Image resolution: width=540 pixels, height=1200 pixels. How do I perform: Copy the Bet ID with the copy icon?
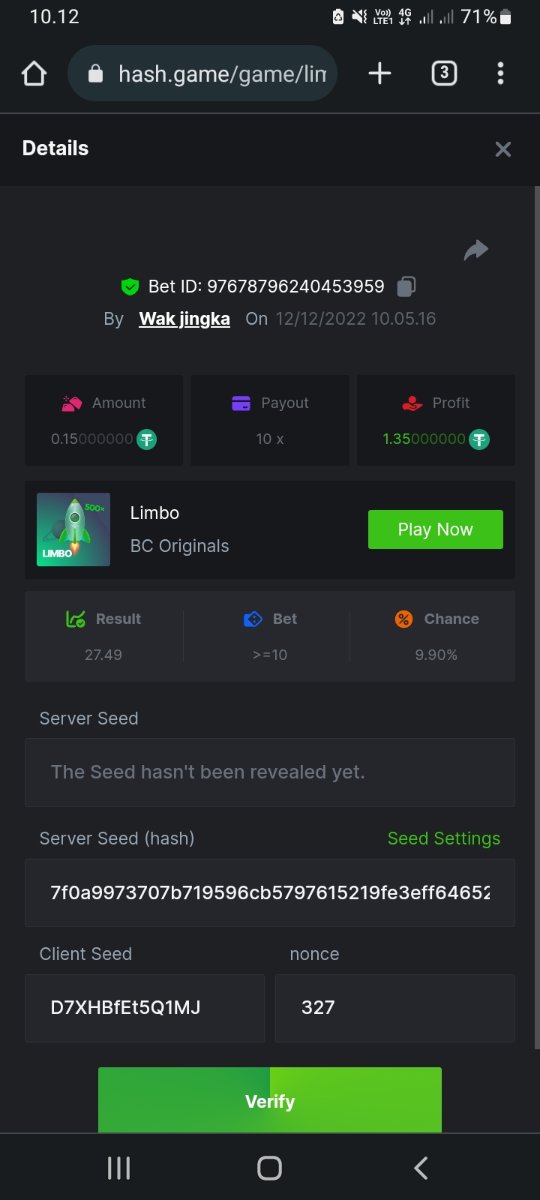pos(406,287)
